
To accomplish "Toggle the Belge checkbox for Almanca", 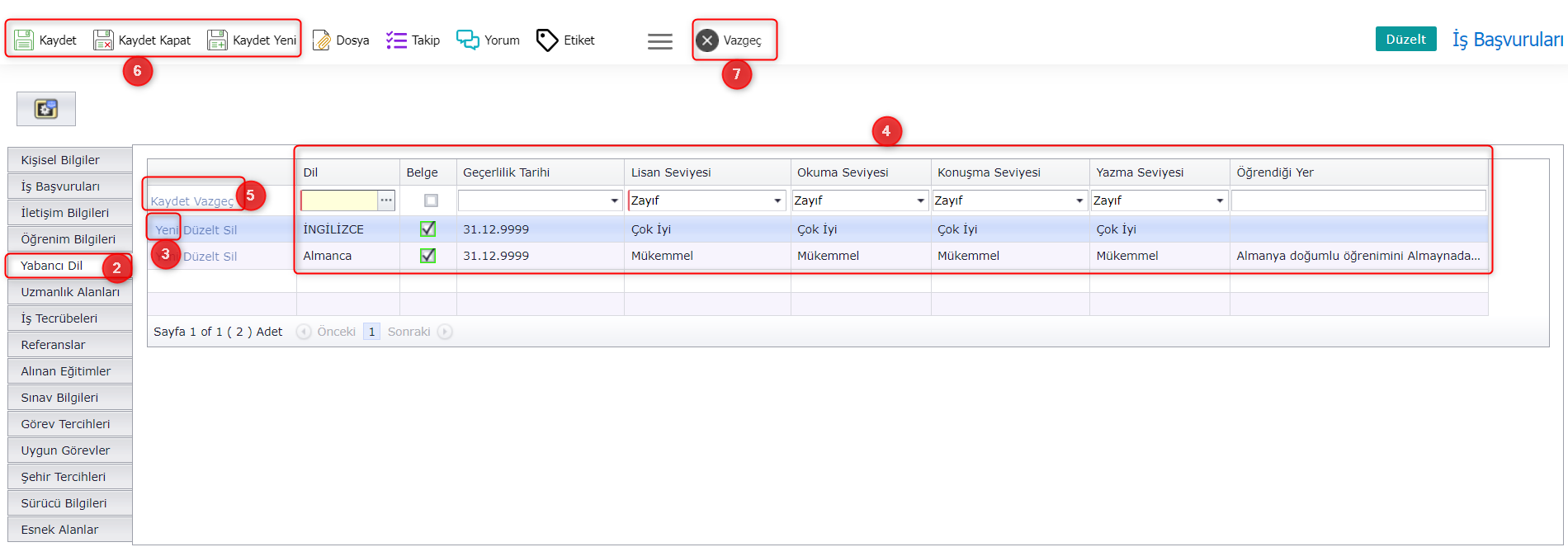I will click(427, 256).
